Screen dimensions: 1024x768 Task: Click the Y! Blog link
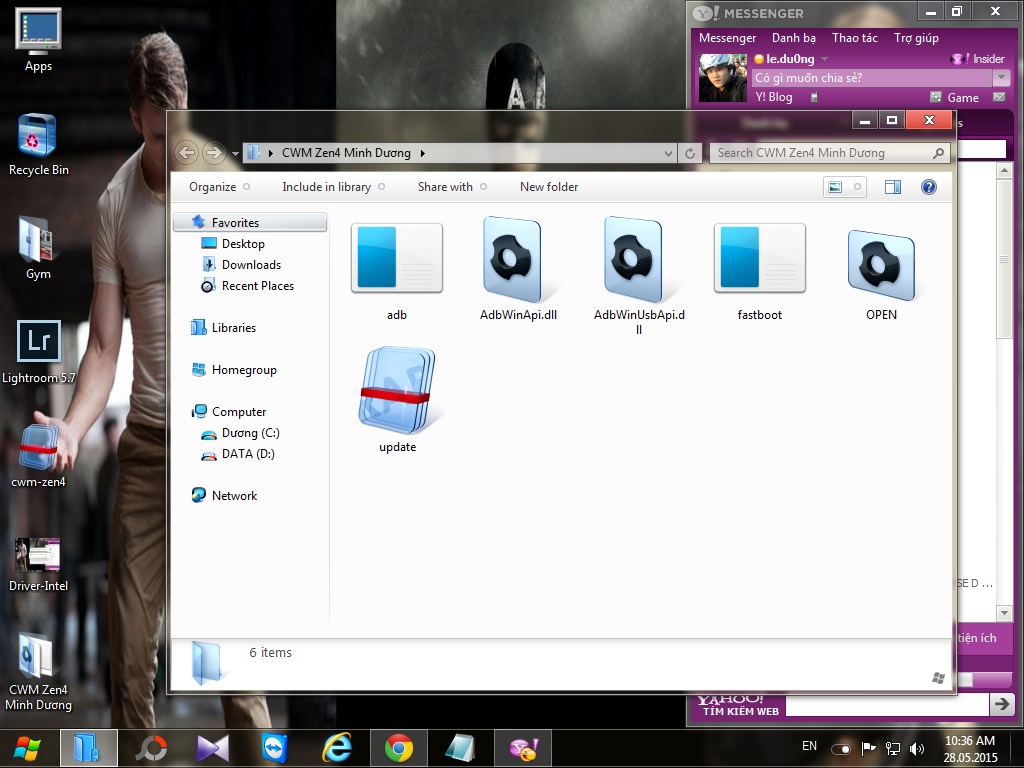pyautogui.click(x=774, y=97)
